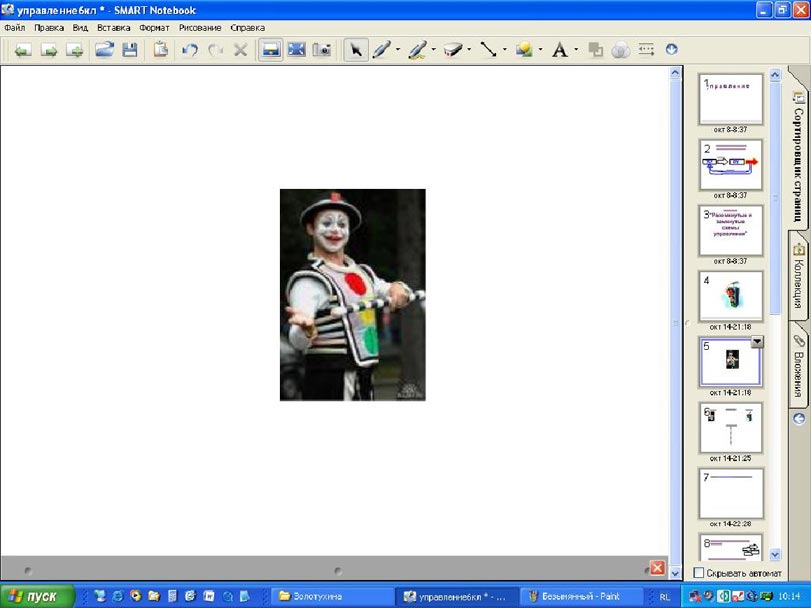Image resolution: width=811 pixels, height=608 pixels.
Task: Click the Delete (X) toolbar icon
Action: coord(240,50)
